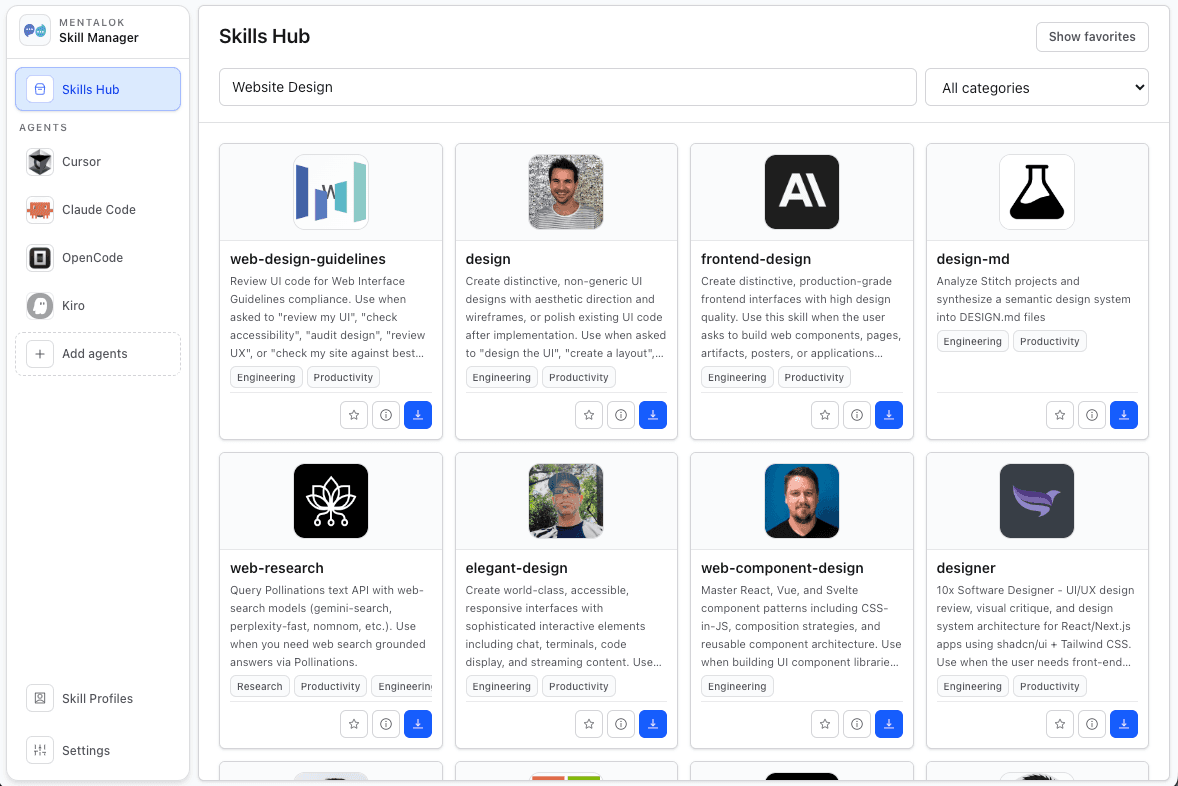Open Skill Profiles

[98, 699]
